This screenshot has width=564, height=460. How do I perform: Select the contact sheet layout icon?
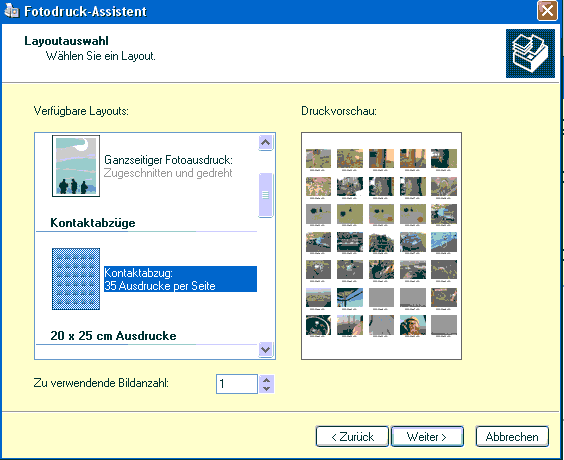click(x=76, y=279)
